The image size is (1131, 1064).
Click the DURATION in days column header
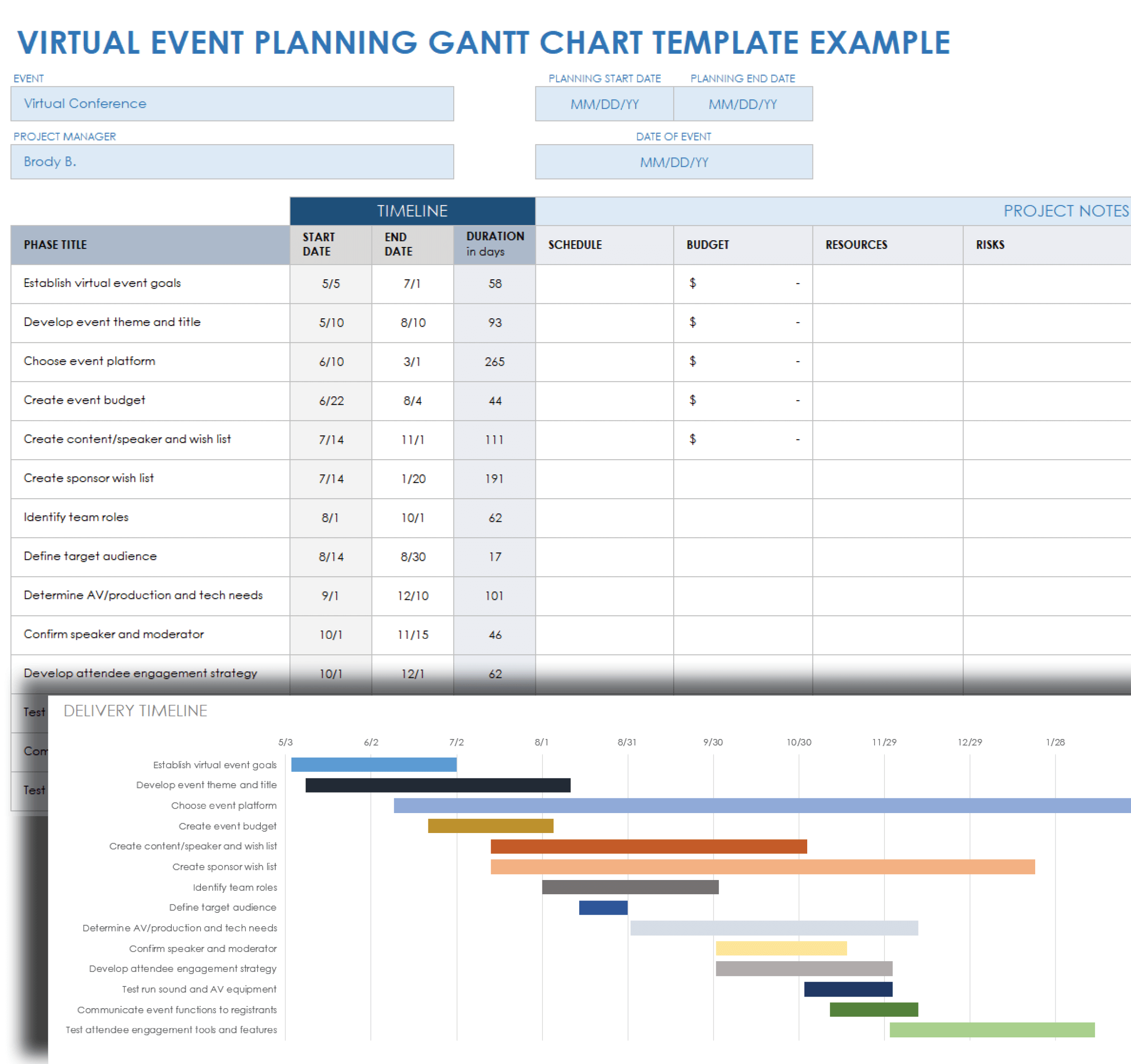(494, 245)
